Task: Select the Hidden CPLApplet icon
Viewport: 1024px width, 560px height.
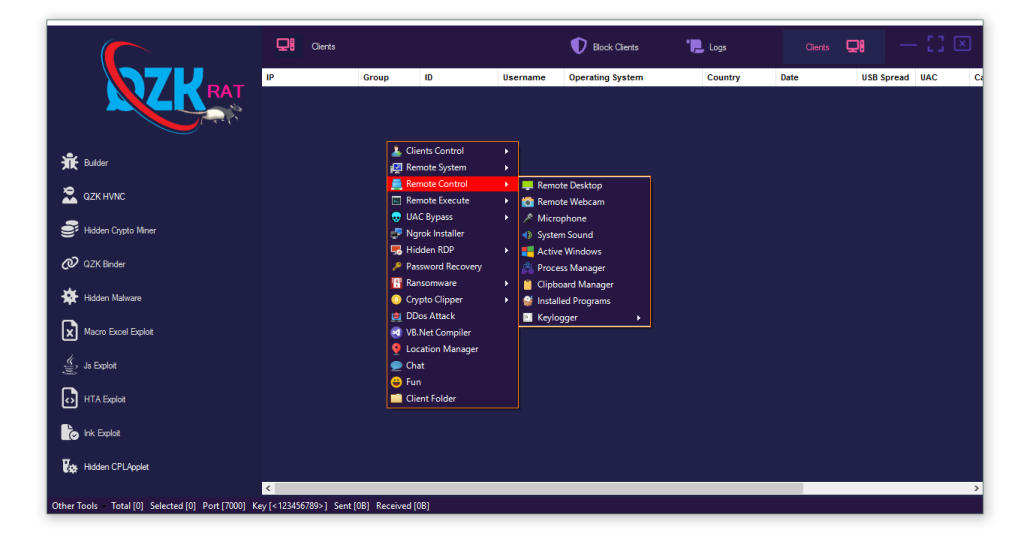Action: (x=69, y=466)
